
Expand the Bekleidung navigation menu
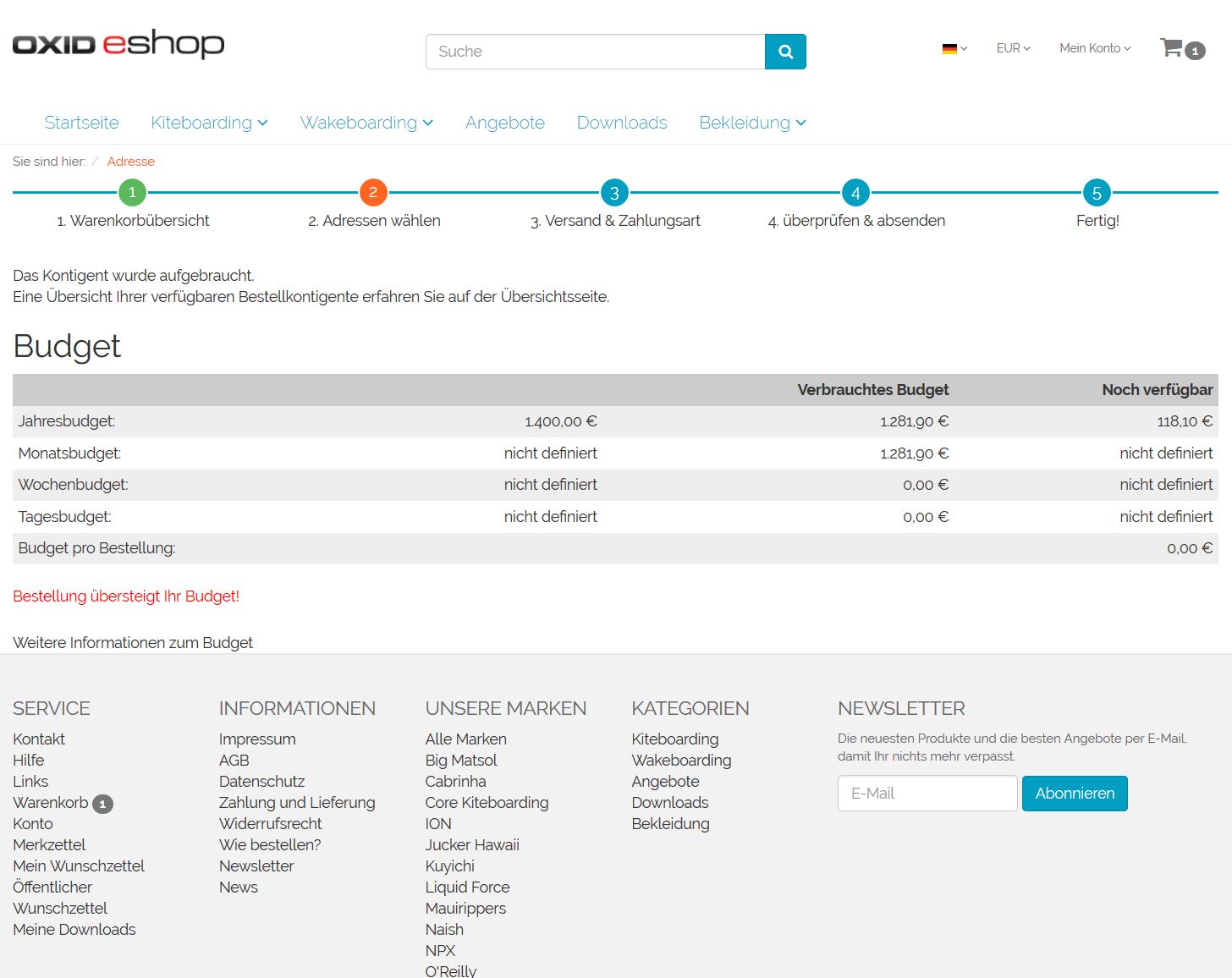tap(751, 123)
